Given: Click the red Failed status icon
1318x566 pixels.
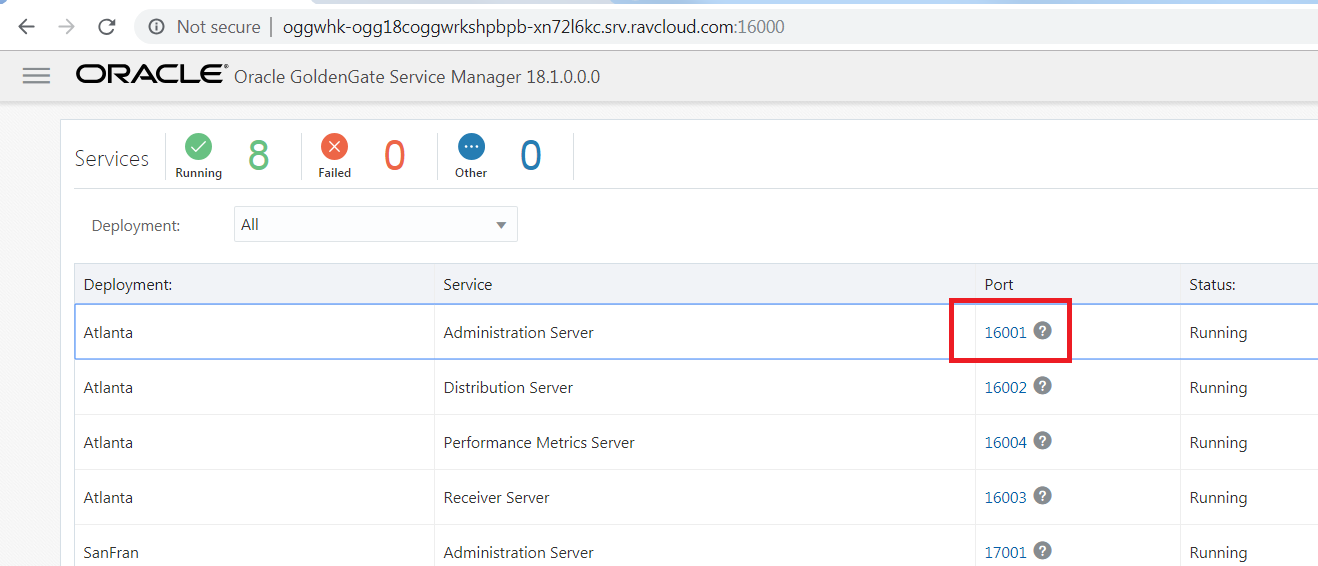Looking at the screenshot, I should [334, 147].
